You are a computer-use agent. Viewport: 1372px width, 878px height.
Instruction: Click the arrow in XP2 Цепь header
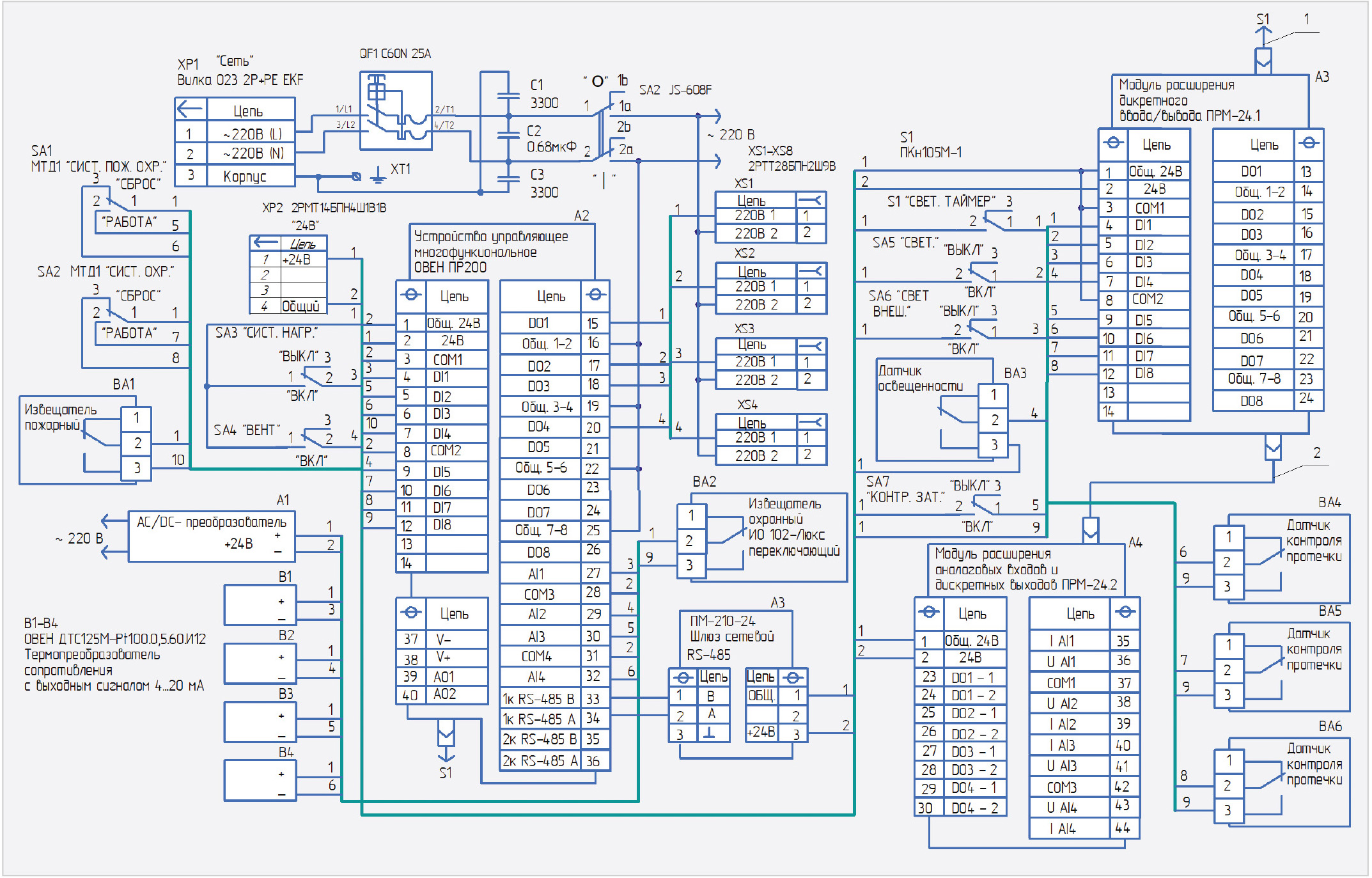tap(265, 243)
